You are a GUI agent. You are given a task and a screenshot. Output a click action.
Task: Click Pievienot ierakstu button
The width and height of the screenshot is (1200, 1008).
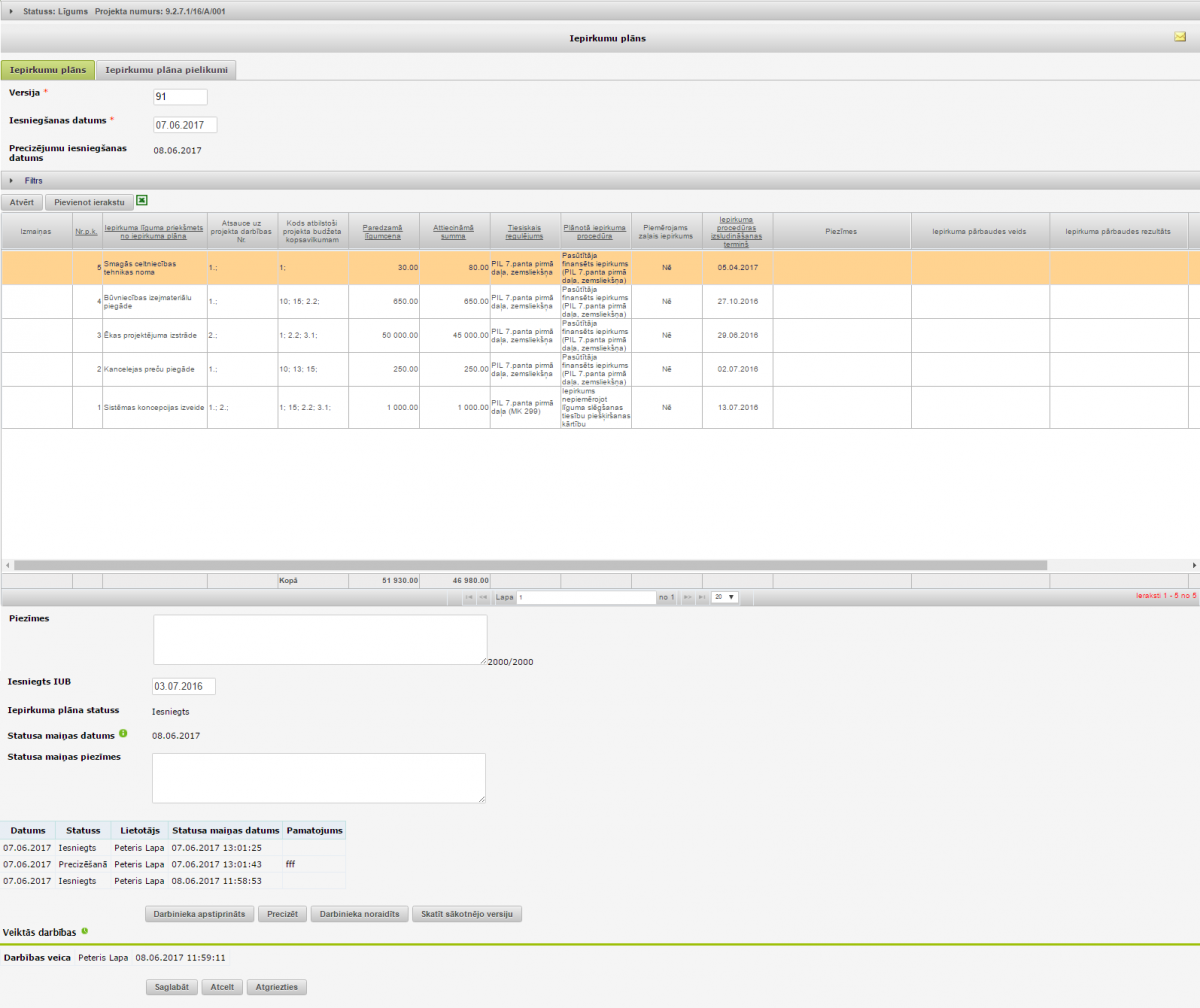[89, 201]
